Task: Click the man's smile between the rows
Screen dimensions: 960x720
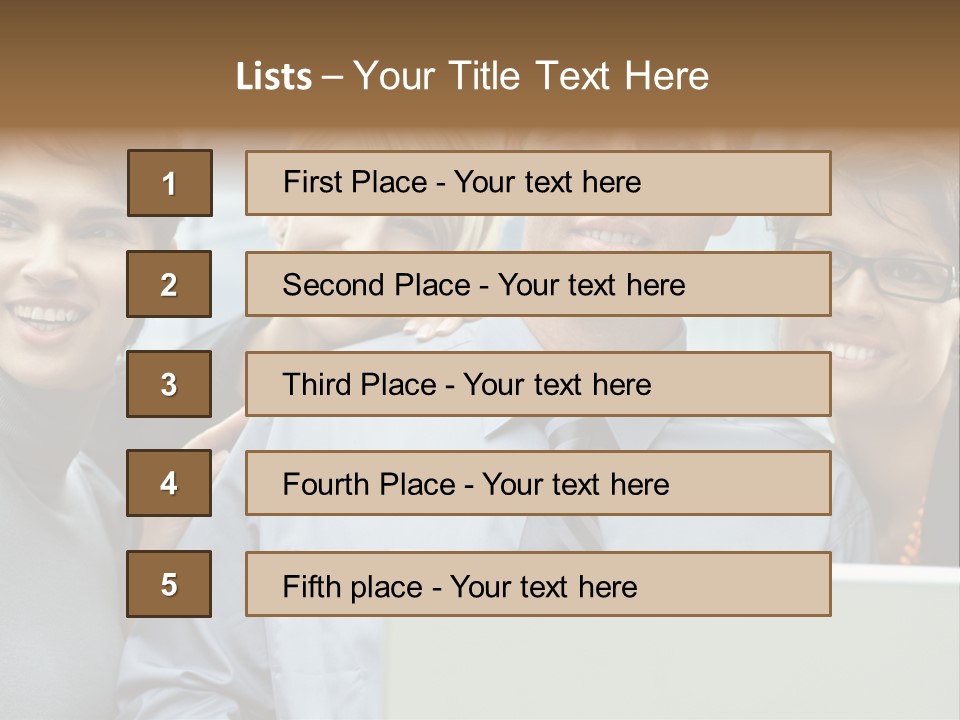Action: pyautogui.click(x=608, y=235)
